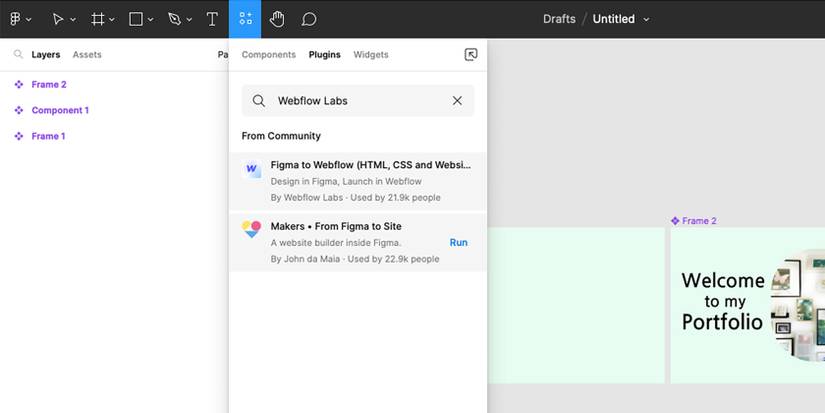Select the Text tool
Screen dimensions: 825x413
[x=212, y=19]
